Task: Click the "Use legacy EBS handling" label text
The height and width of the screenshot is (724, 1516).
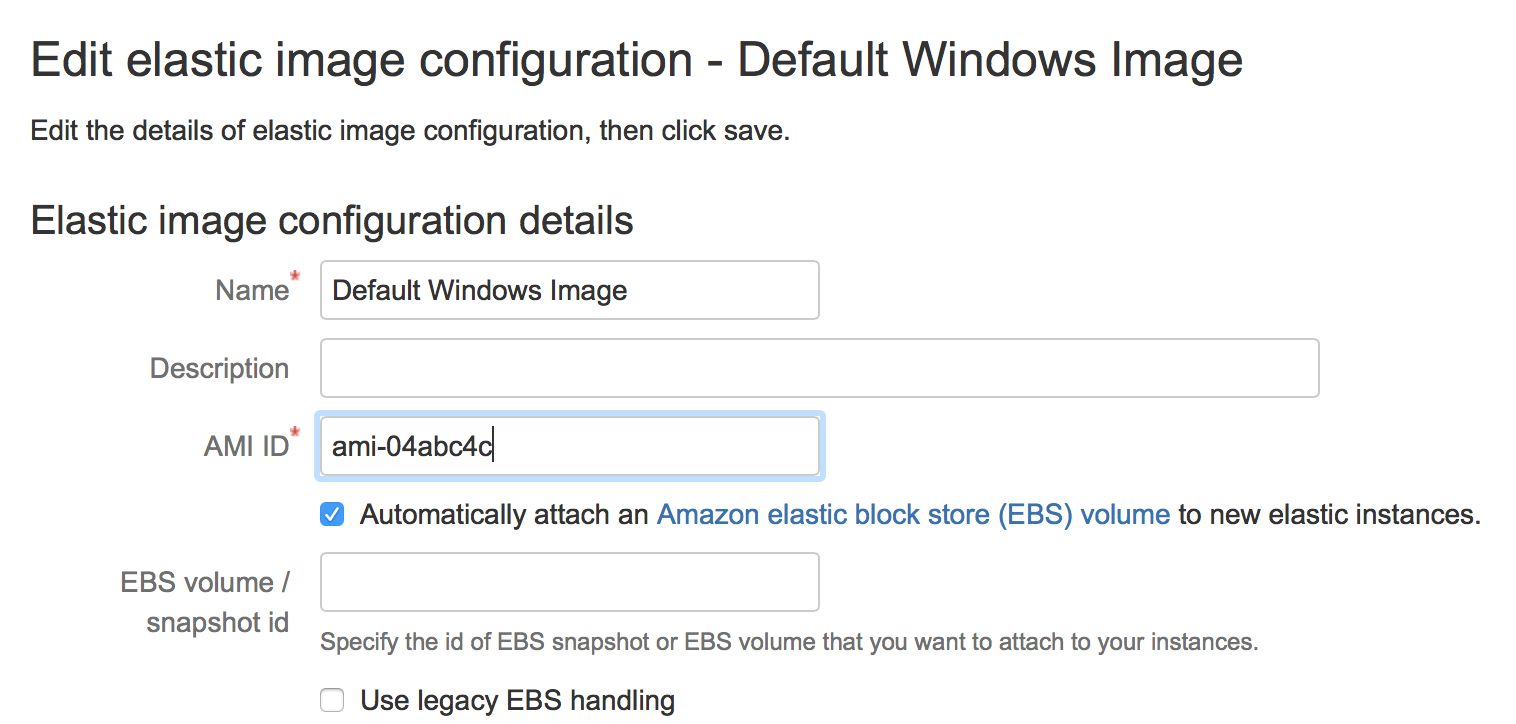Action: pos(517,701)
